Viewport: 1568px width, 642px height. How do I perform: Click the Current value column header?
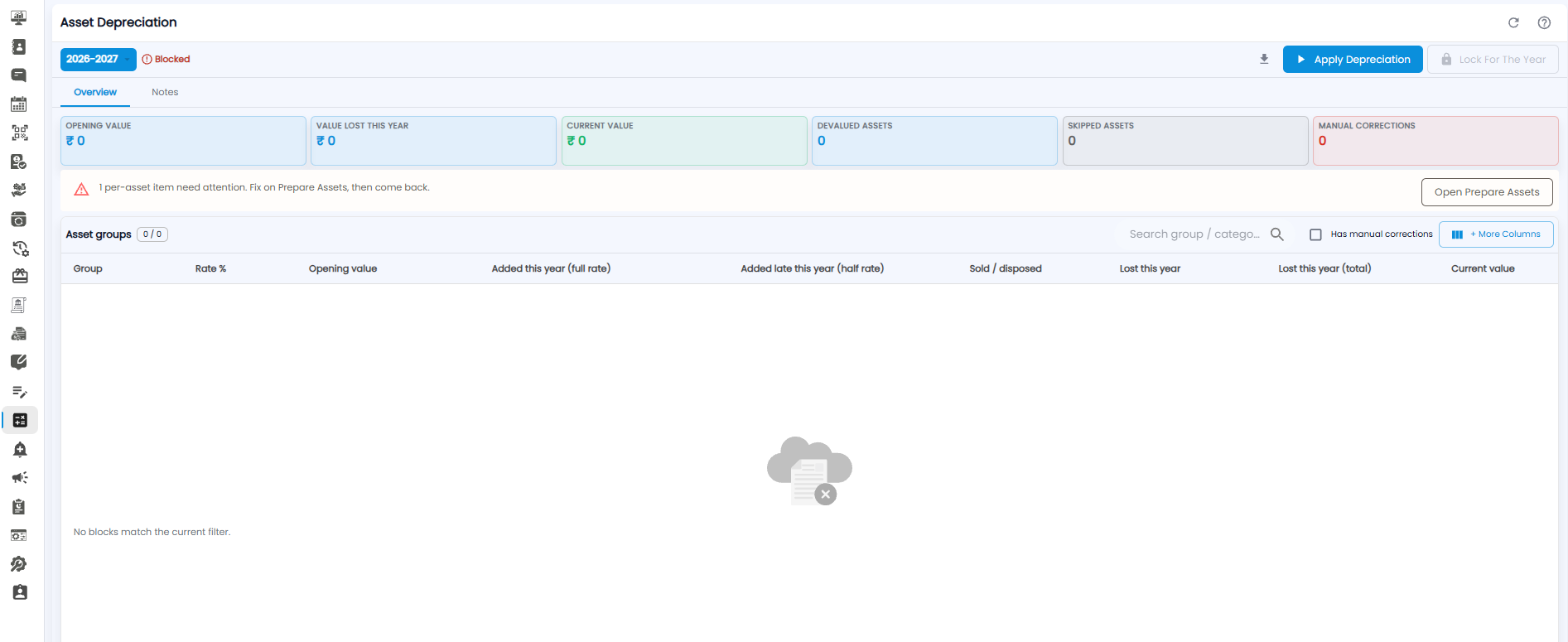(x=1483, y=268)
